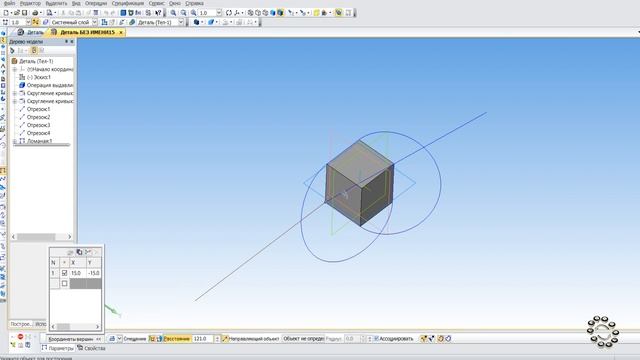Click the shaded display cube icon
Viewport: 640px width, 360px height.
[273, 13]
